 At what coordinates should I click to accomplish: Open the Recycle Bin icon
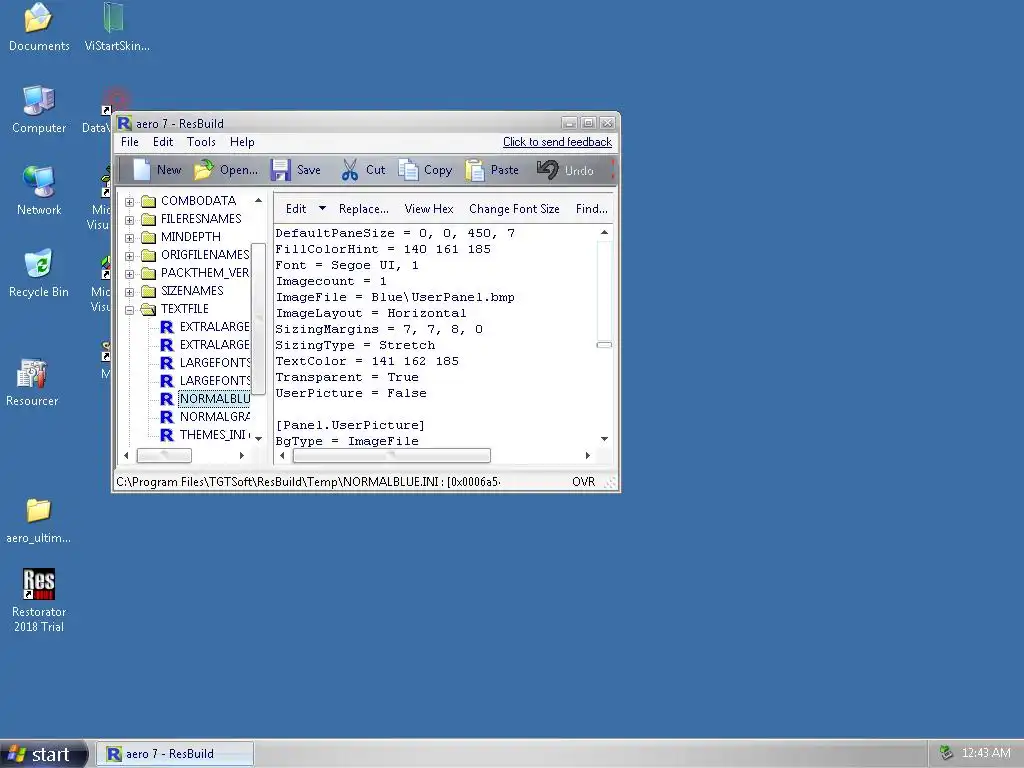tap(39, 264)
